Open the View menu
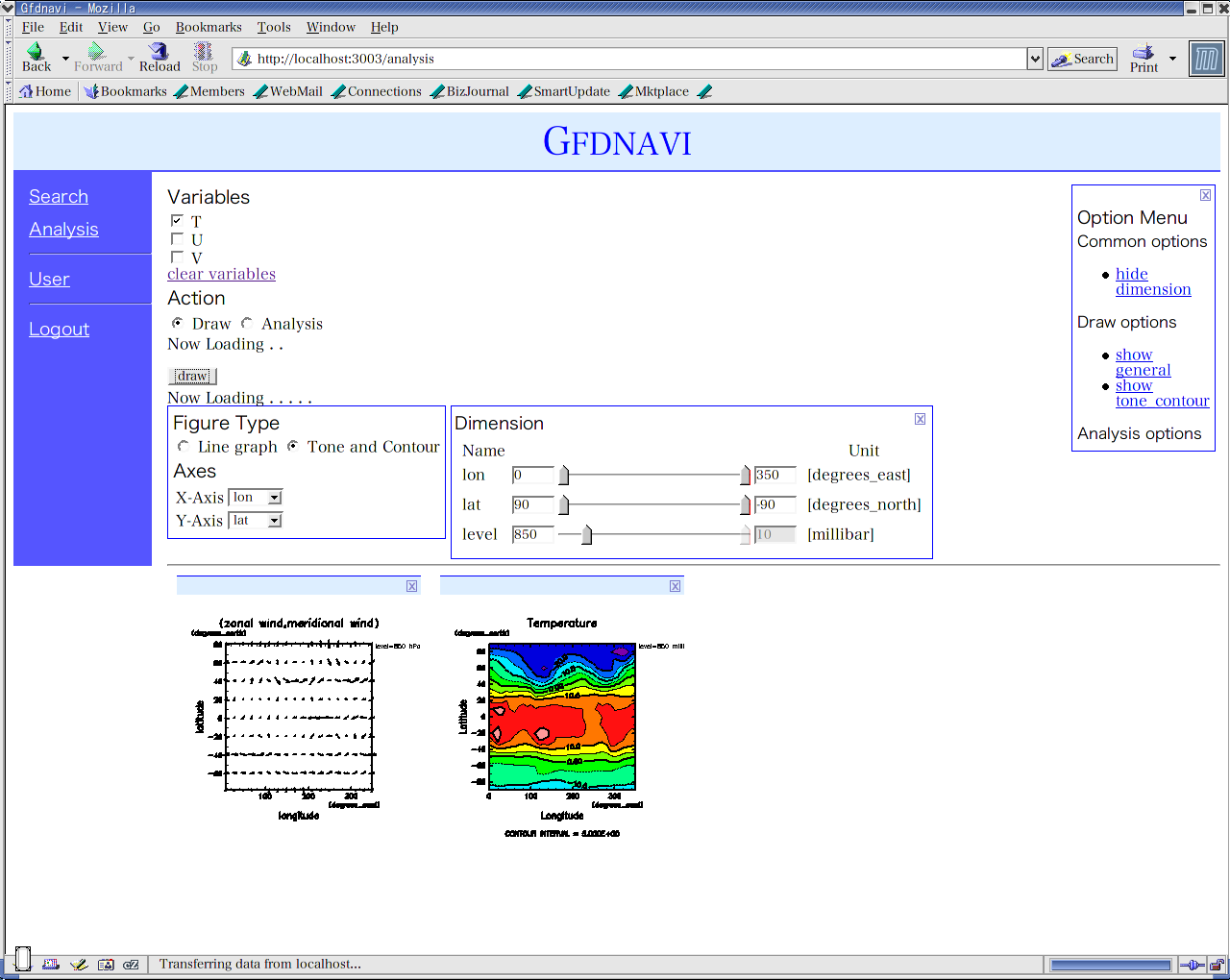Image resolution: width=1230 pixels, height=980 pixels. click(x=112, y=27)
